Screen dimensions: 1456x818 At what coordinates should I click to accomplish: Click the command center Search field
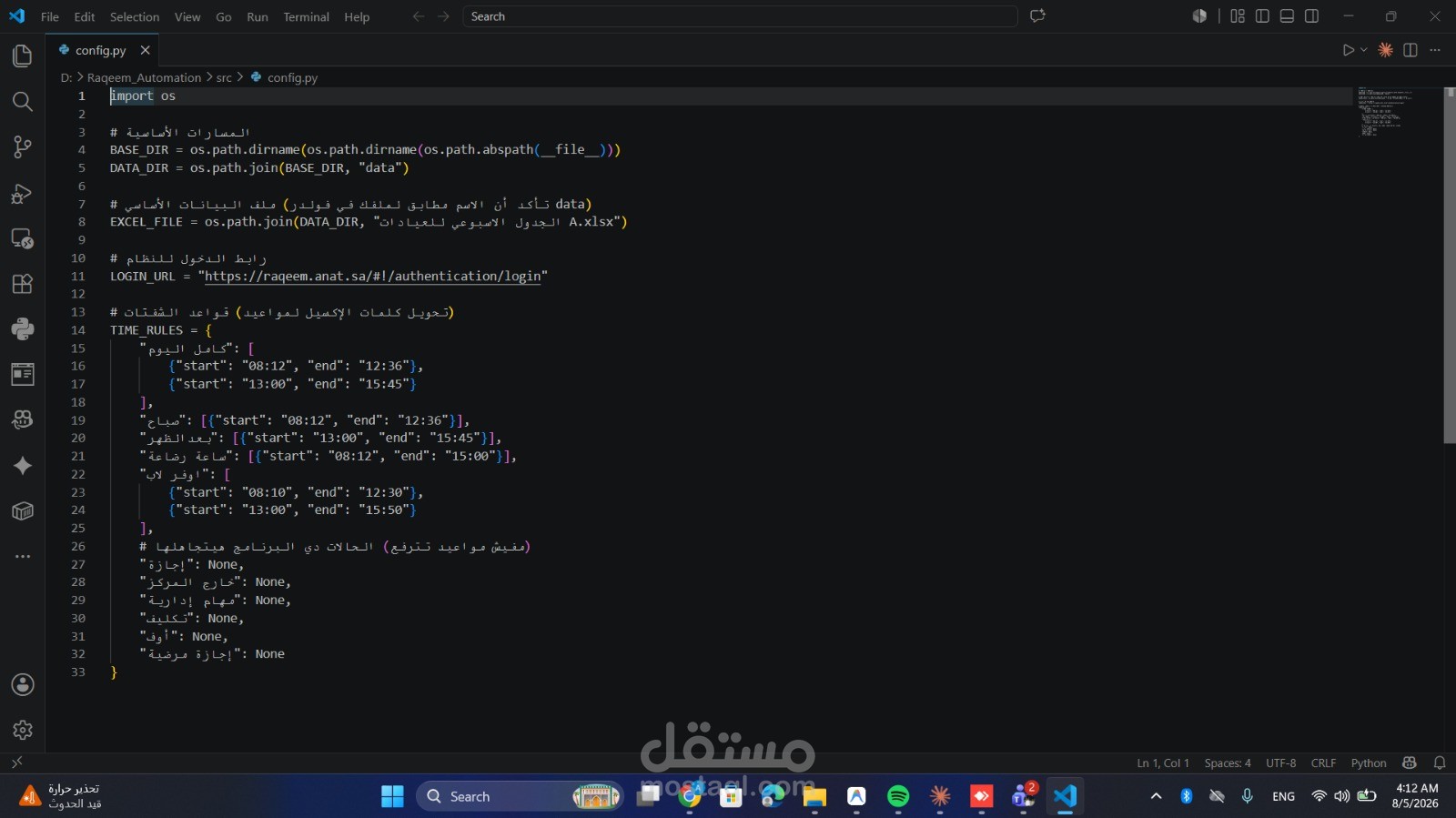(x=740, y=16)
